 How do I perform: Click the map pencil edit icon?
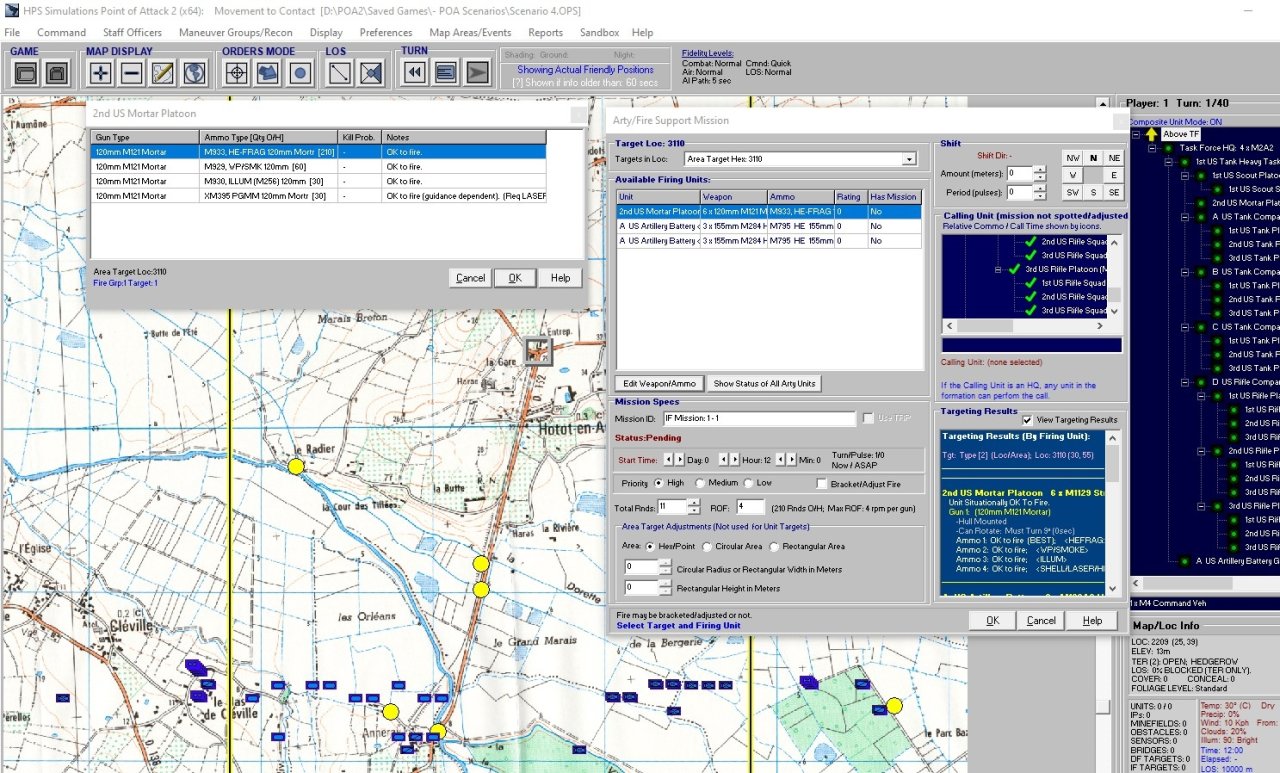pos(163,72)
